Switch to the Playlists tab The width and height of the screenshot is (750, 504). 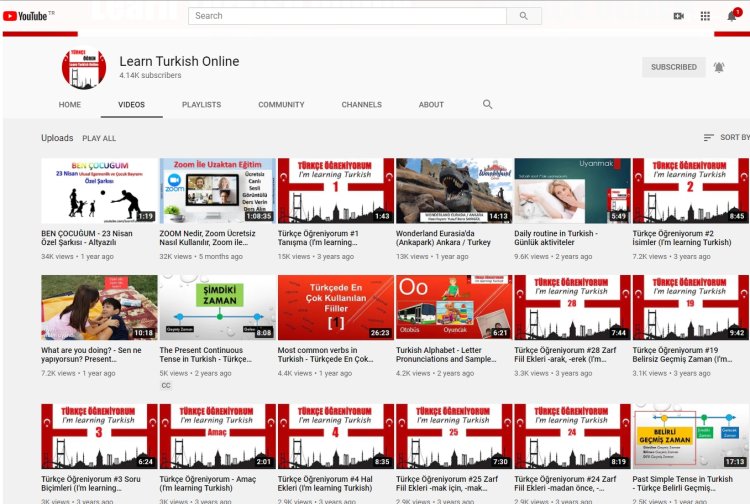[x=201, y=104]
